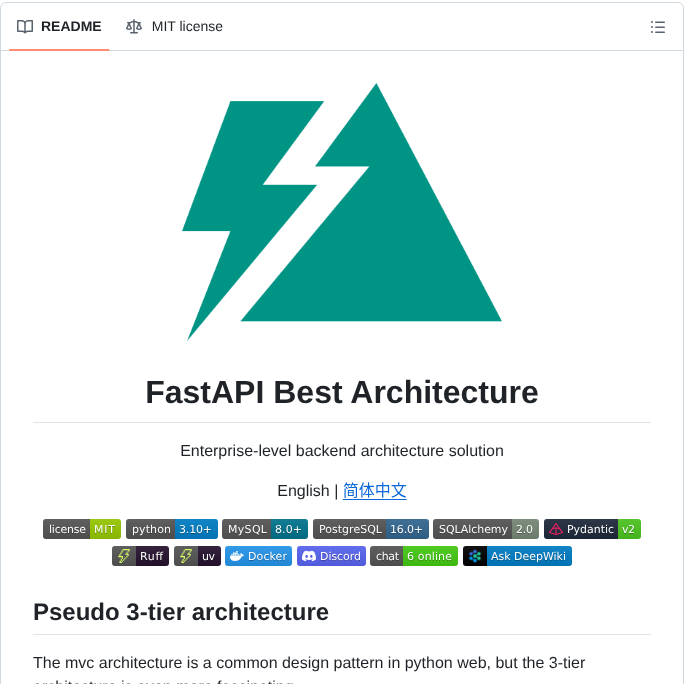The image size is (684, 684).
Task: Click the Pseudo 3-tier architecture heading
Action: pos(181,612)
